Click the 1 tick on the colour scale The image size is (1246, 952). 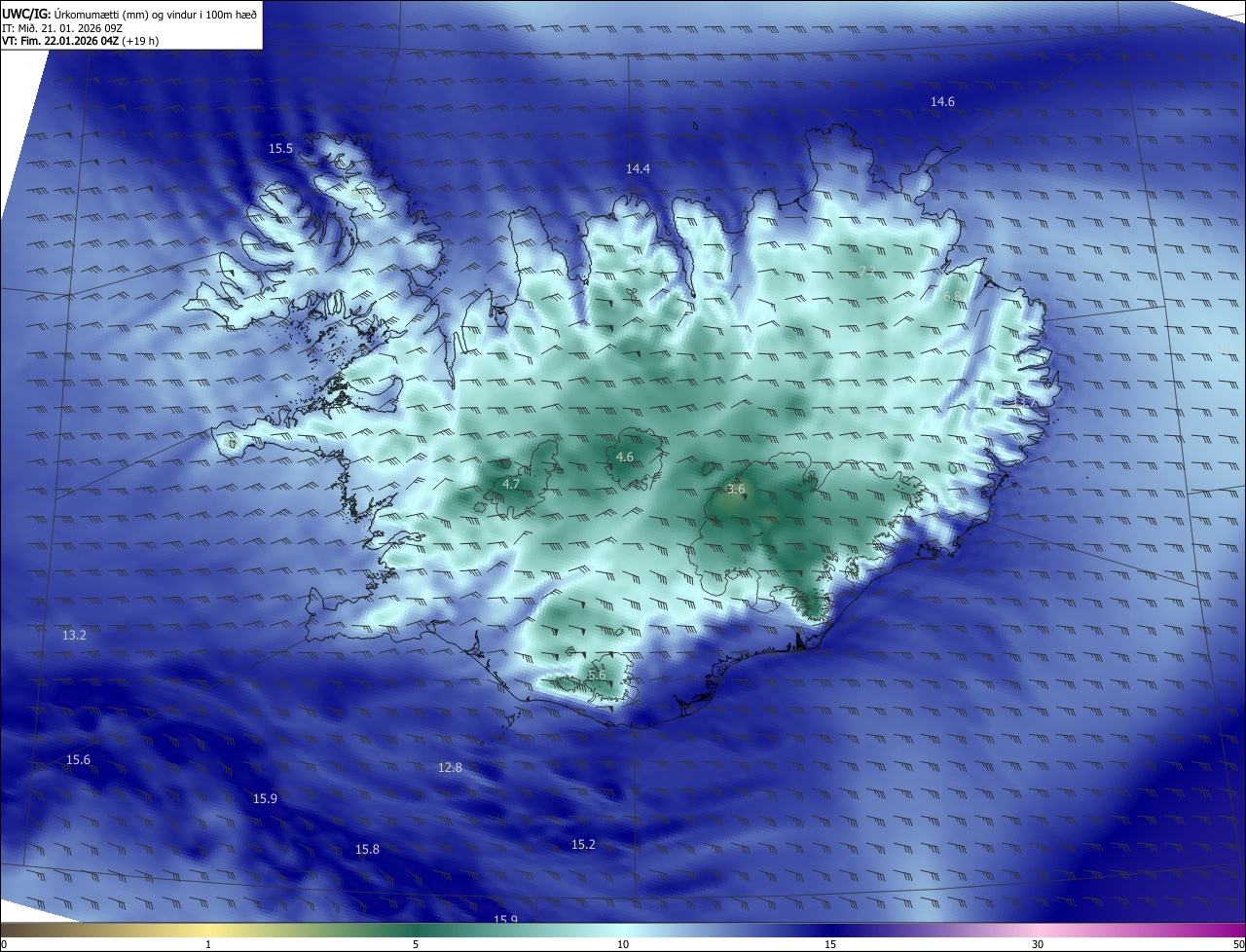click(208, 944)
